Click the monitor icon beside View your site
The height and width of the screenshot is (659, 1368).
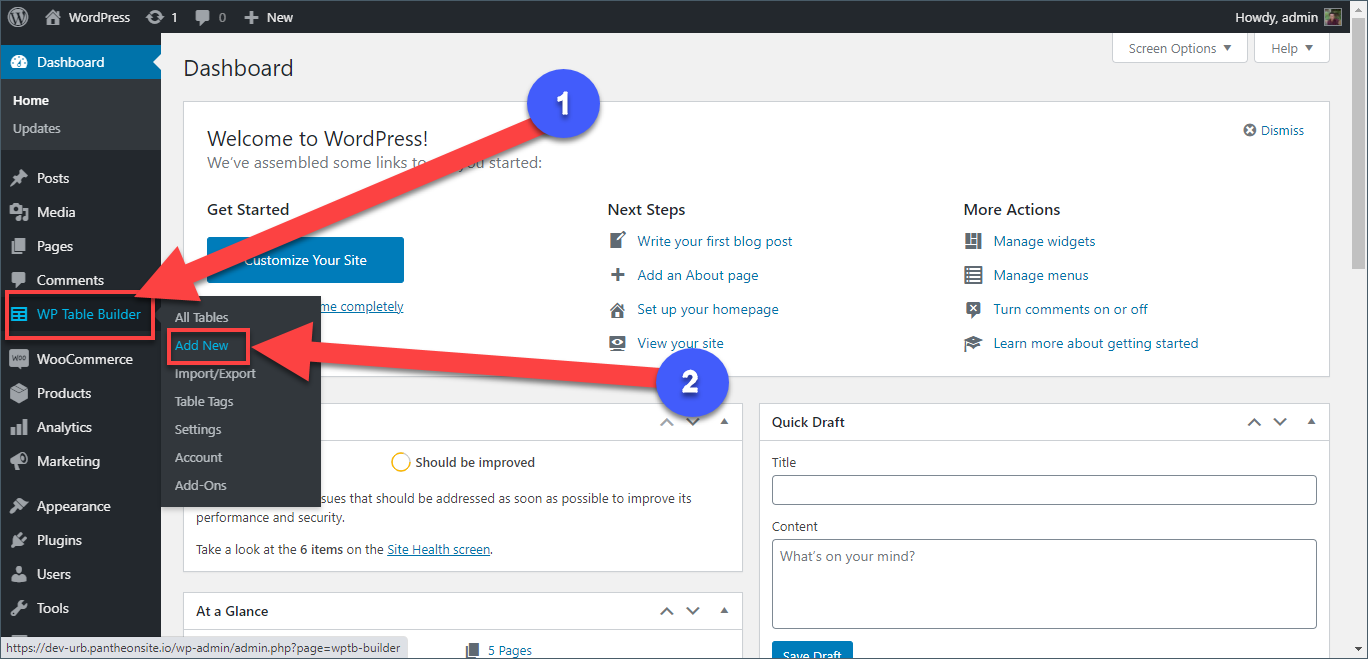[x=618, y=343]
